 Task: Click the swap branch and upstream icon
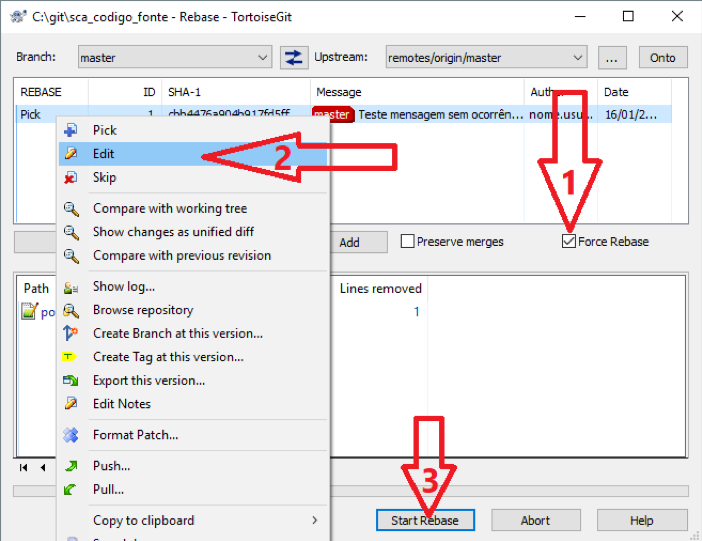(x=293, y=58)
